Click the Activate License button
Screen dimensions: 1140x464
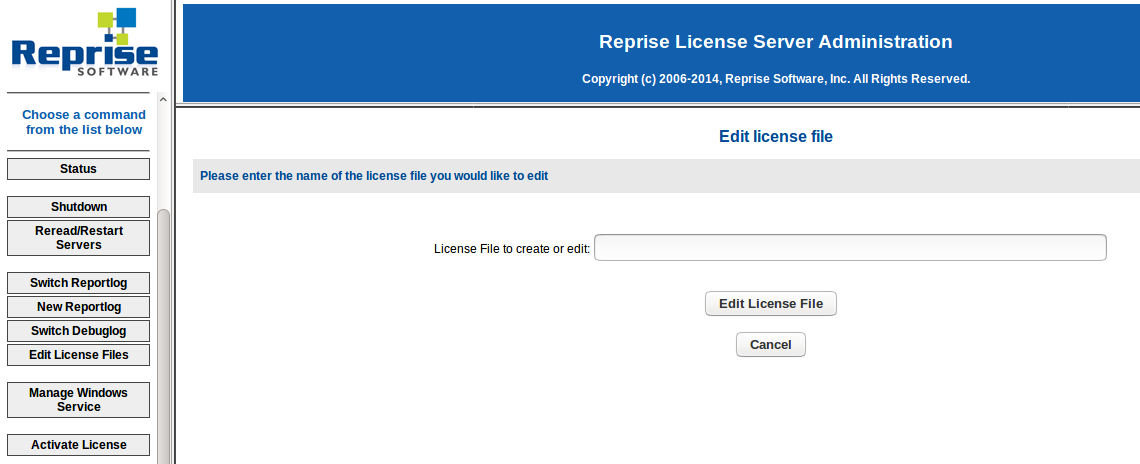pyautogui.click(x=79, y=445)
